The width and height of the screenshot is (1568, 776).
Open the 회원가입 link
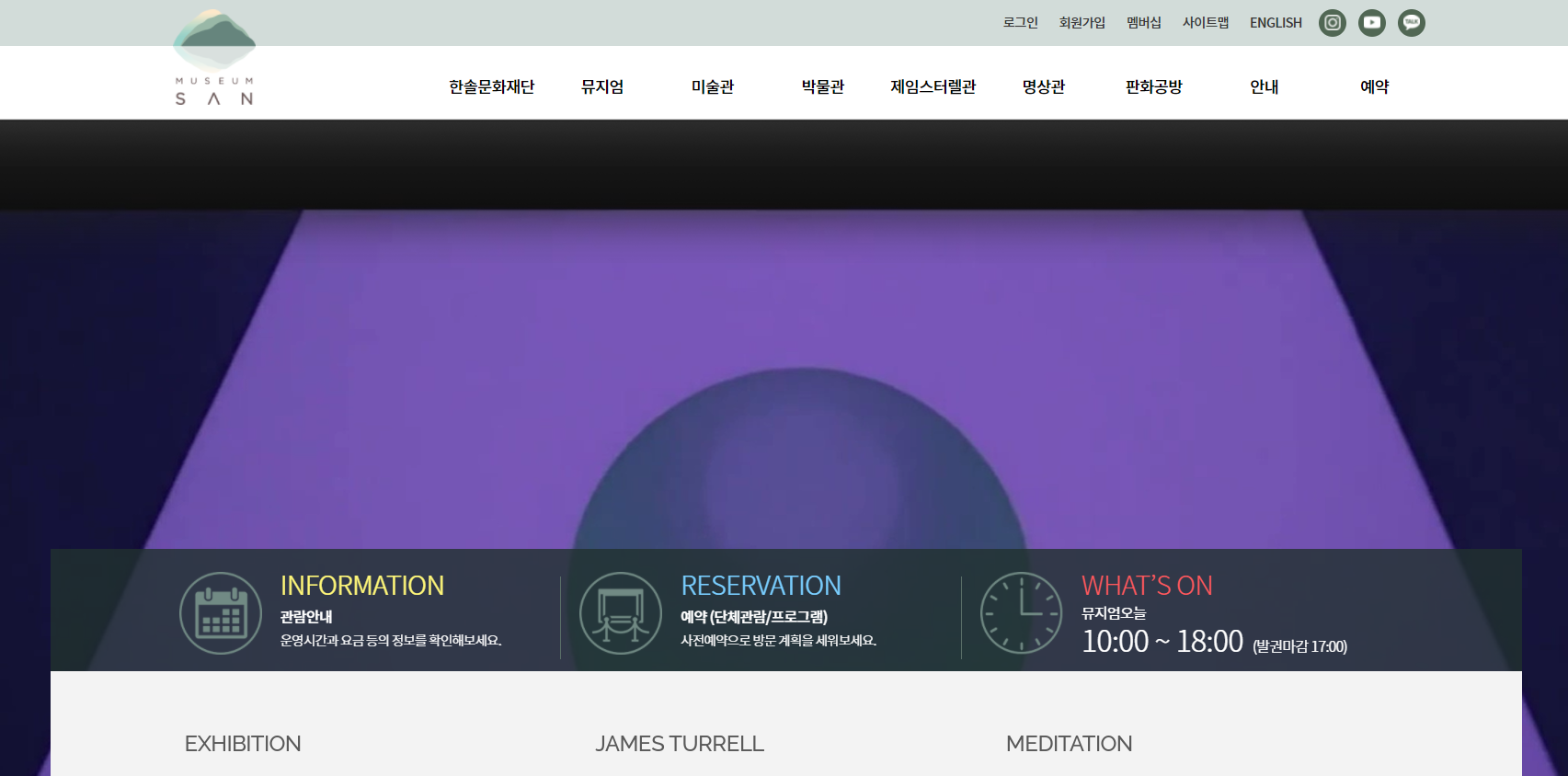tap(1082, 23)
